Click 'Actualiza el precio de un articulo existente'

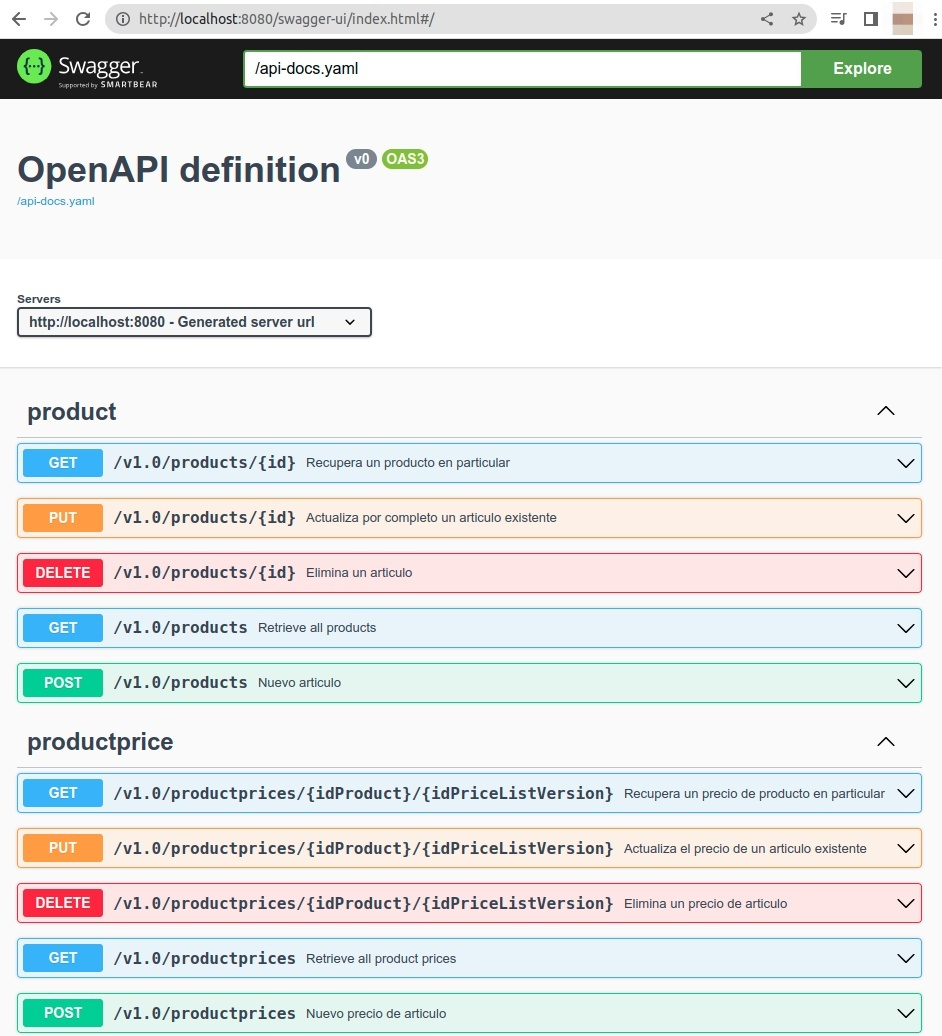click(x=745, y=848)
